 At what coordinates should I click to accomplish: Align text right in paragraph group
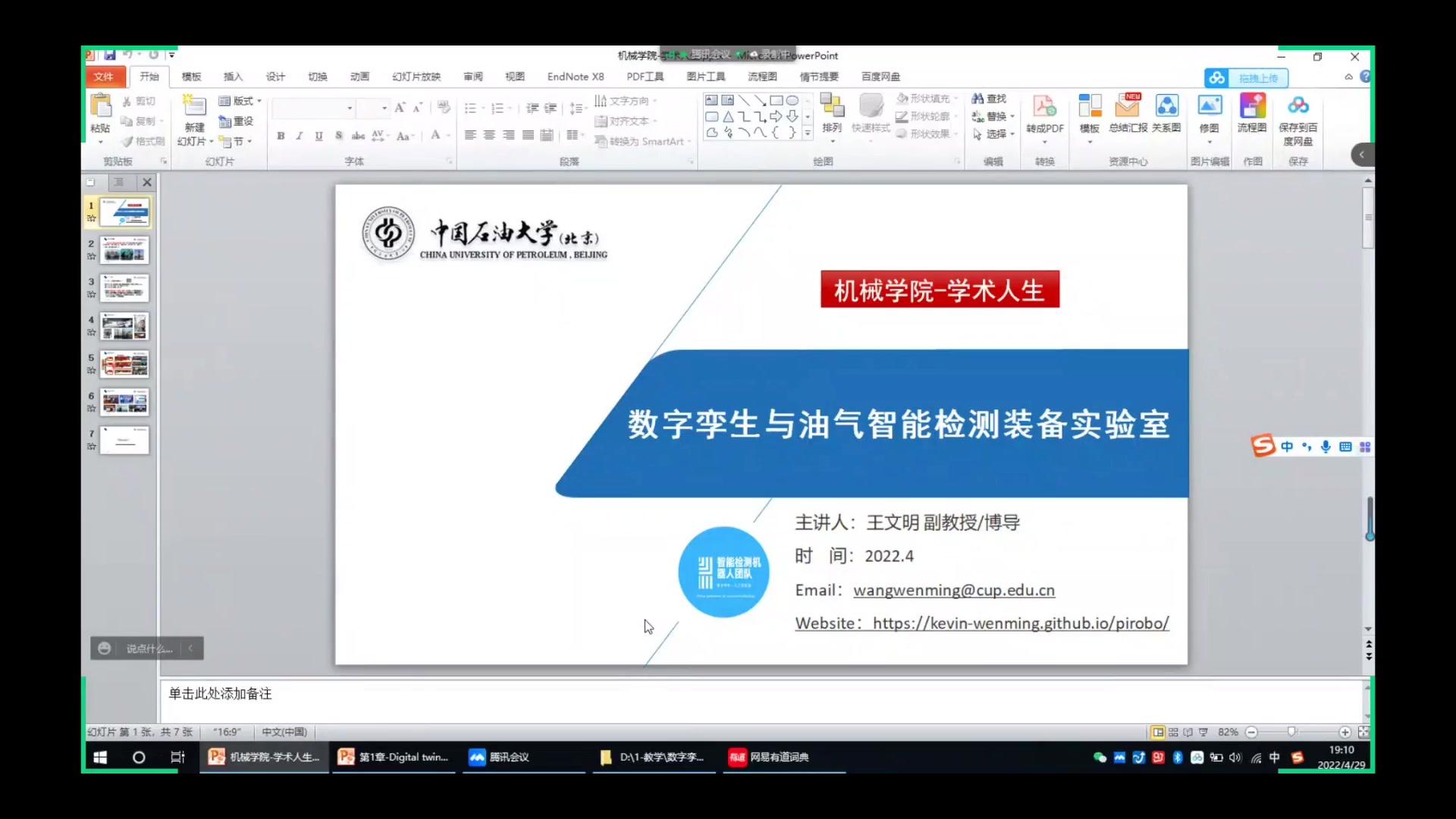pyautogui.click(x=509, y=135)
